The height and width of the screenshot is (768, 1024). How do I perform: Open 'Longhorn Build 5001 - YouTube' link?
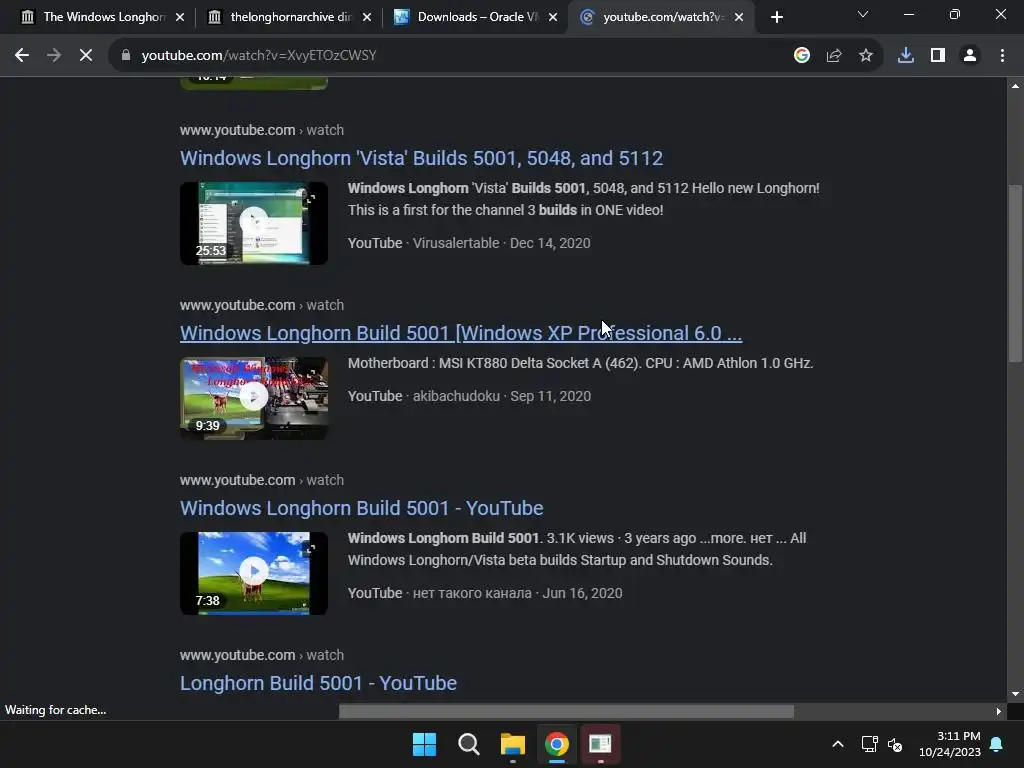[x=318, y=683]
